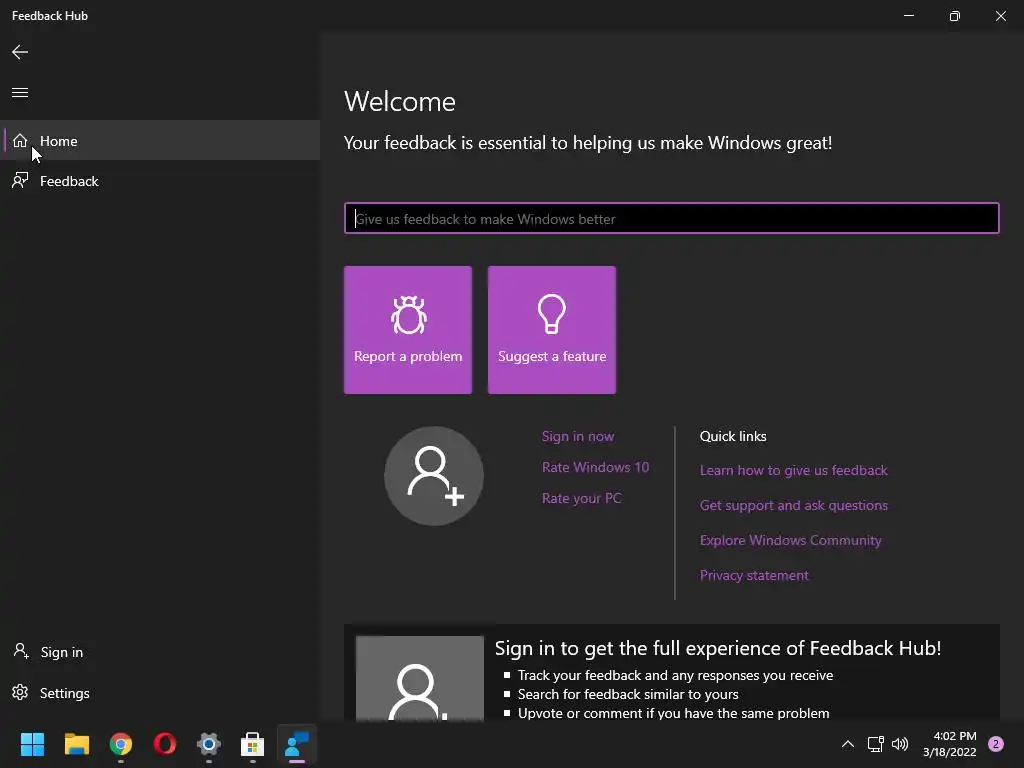Viewport: 1024px width, 768px height.
Task: Open Learn how to give us feedback
Action: point(793,470)
